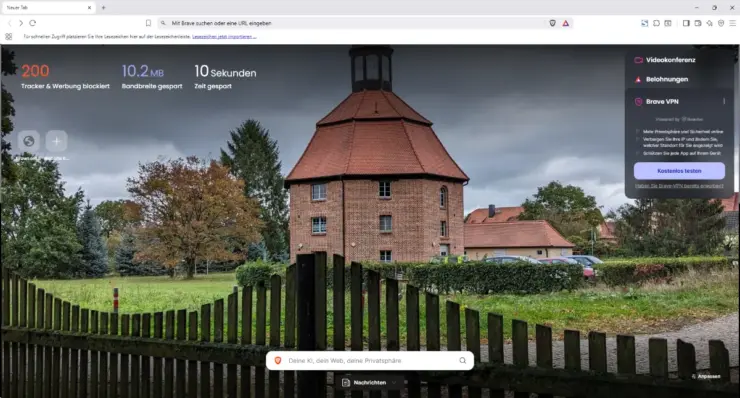Click the magnifier icon in the address bar
740x398 pixels.
[163, 23]
